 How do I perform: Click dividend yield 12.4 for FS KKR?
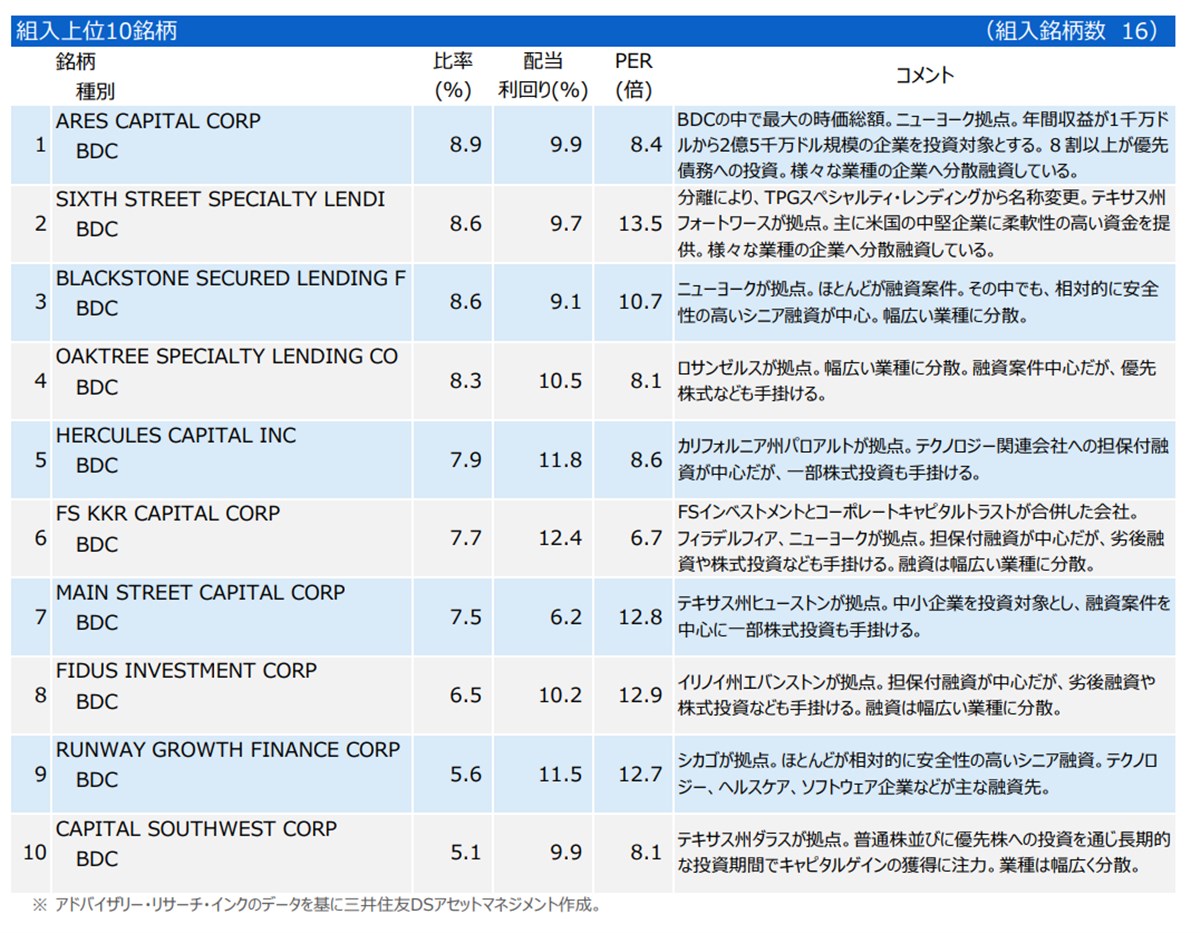[560, 538]
